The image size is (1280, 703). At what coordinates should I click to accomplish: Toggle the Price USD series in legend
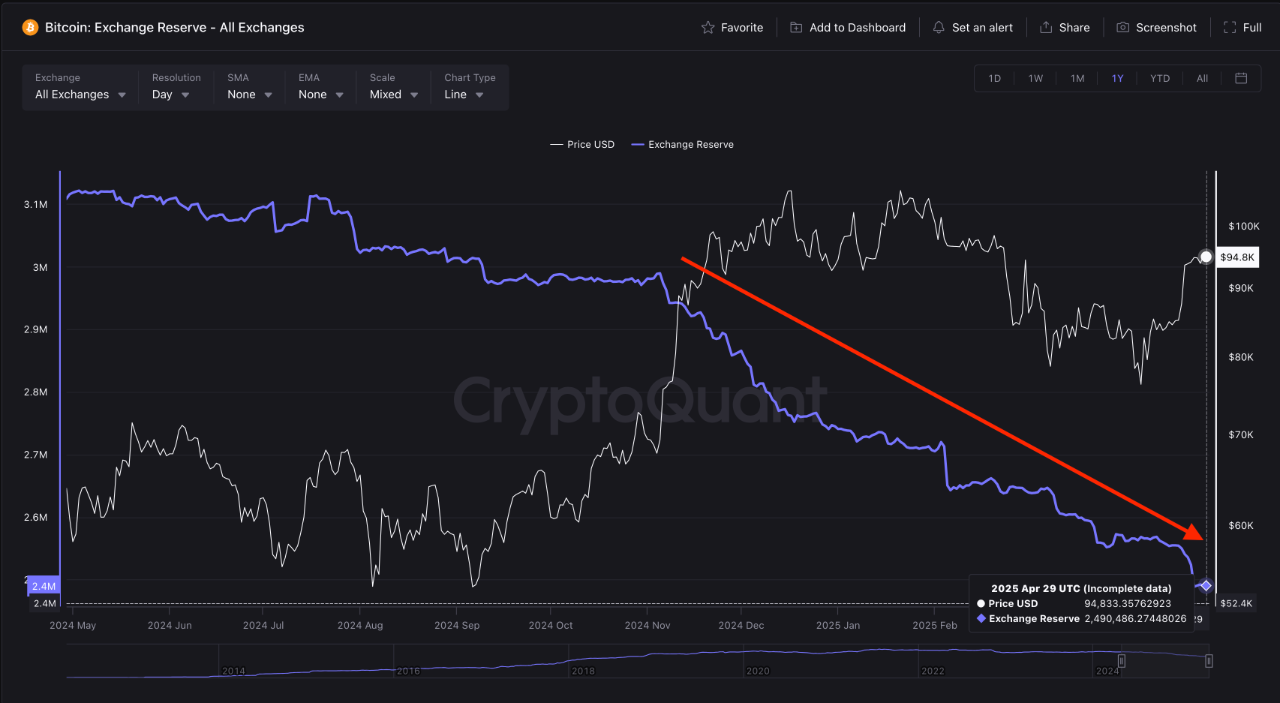pyautogui.click(x=582, y=144)
